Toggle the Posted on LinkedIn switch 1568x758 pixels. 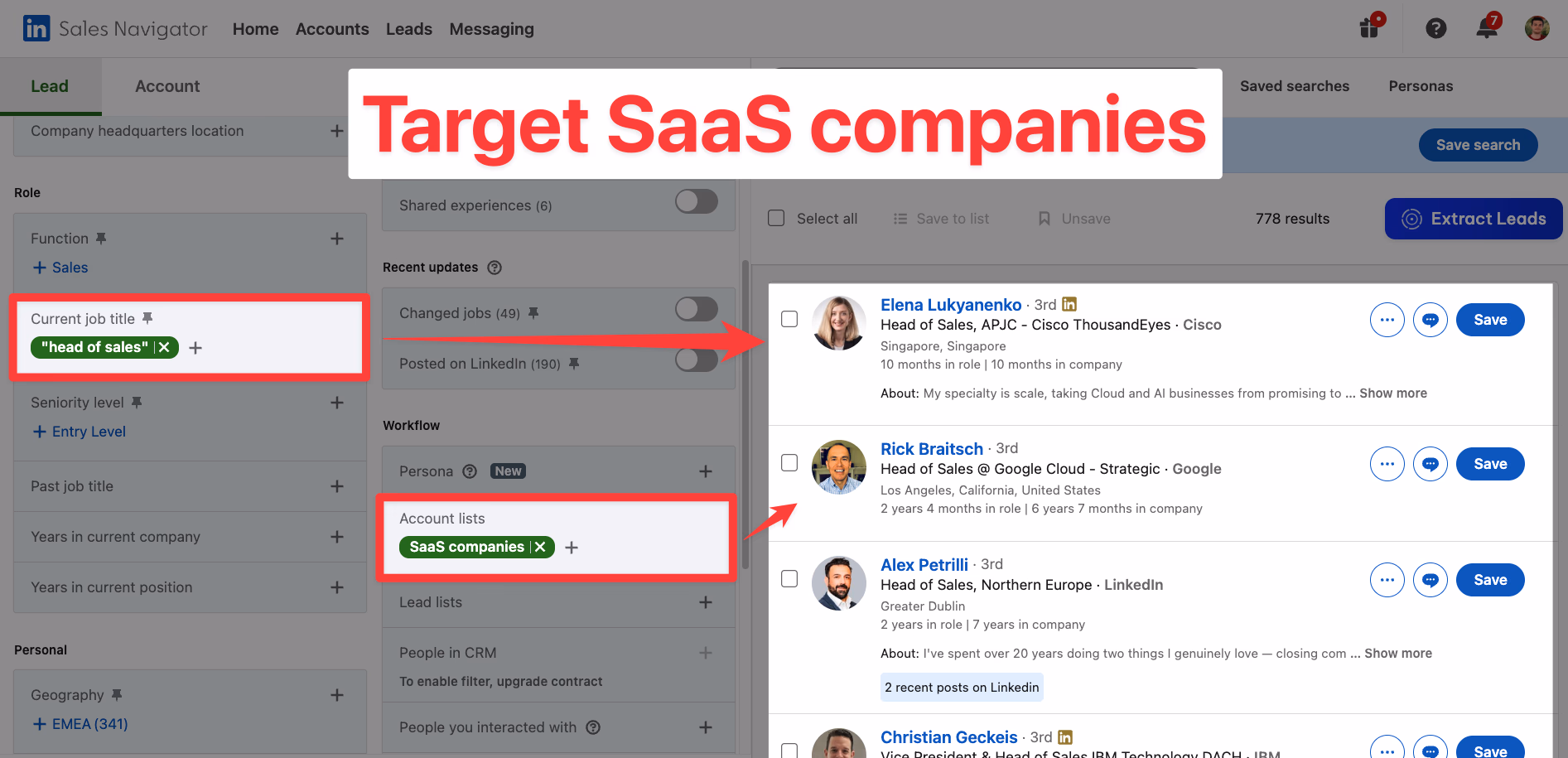(x=697, y=360)
